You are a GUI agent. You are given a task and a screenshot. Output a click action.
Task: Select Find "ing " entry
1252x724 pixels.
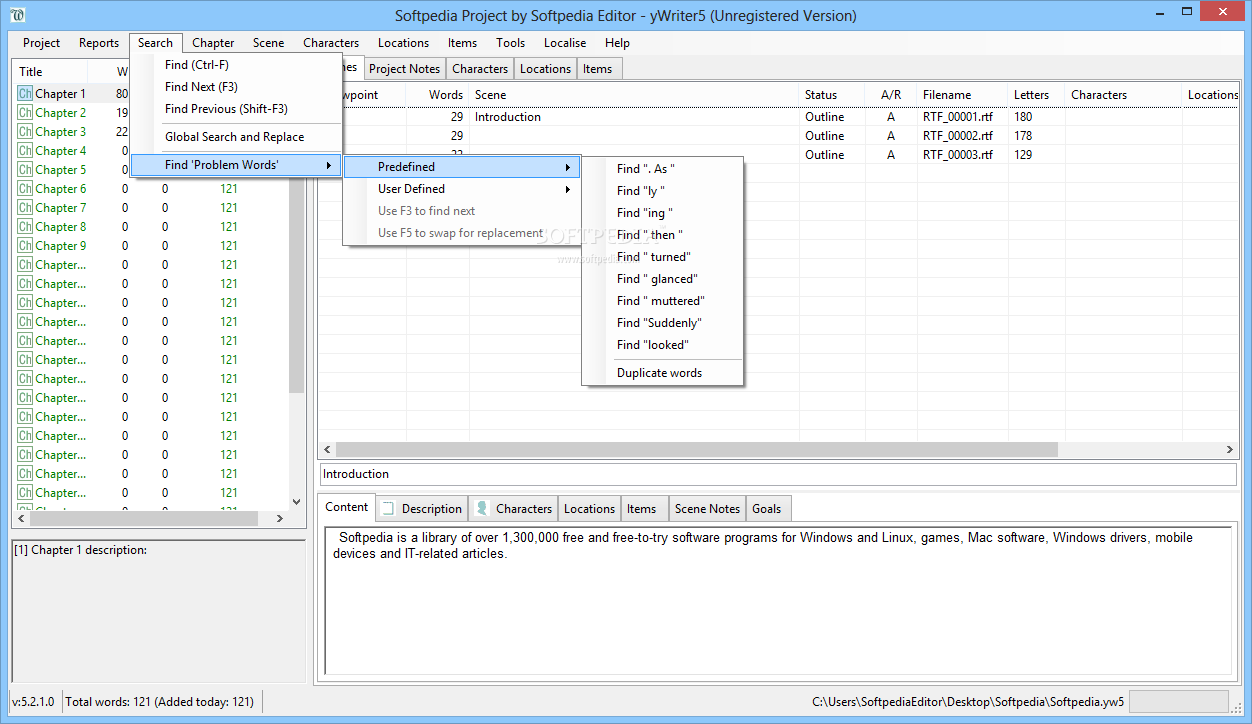tap(664, 213)
